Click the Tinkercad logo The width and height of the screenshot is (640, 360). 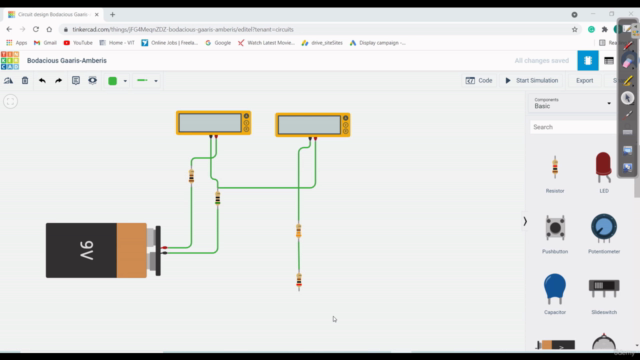[10, 60]
